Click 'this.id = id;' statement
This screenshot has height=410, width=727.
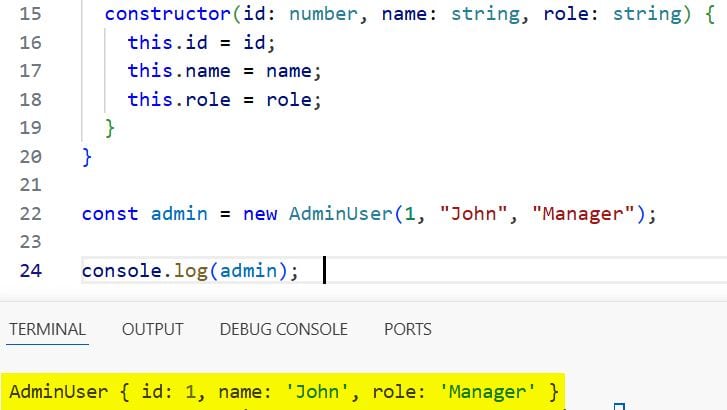point(202,43)
